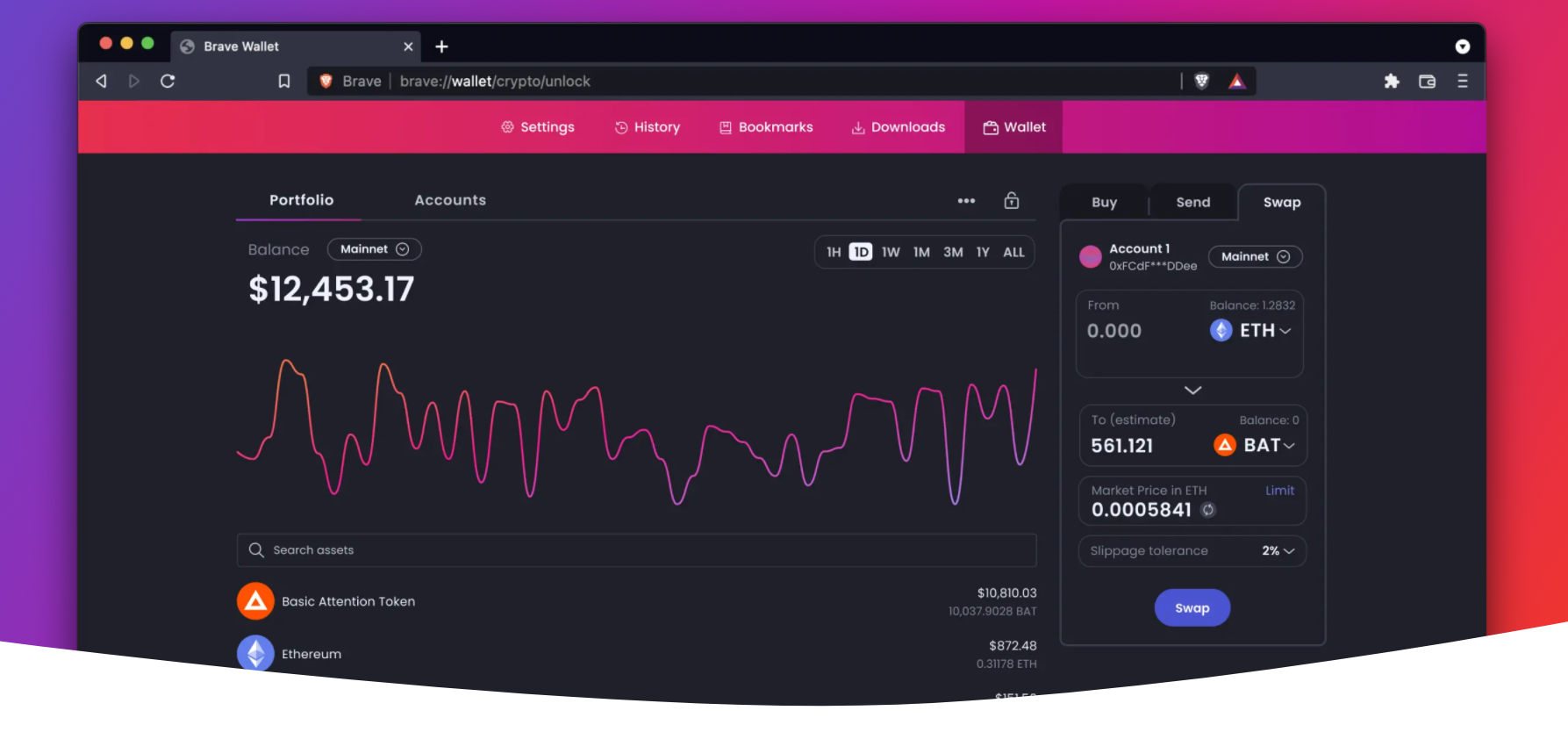Select the Swap tab

pyautogui.click(x=1282, y=203)
